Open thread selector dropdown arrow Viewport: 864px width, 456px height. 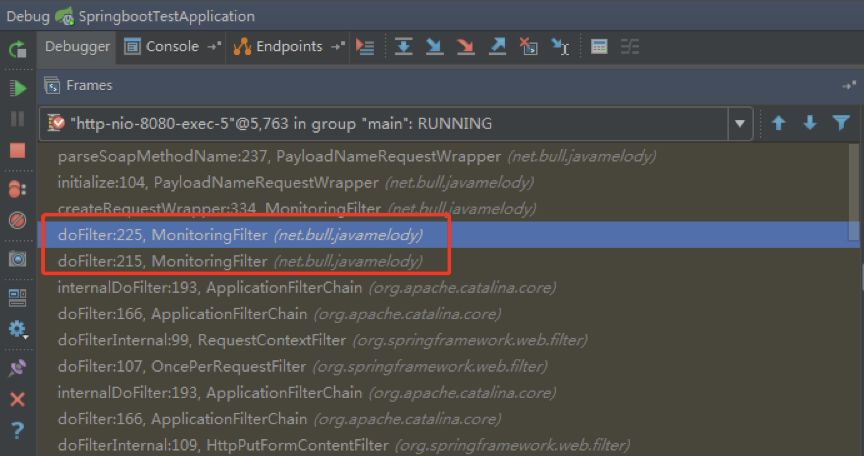[x=740, y=124]
